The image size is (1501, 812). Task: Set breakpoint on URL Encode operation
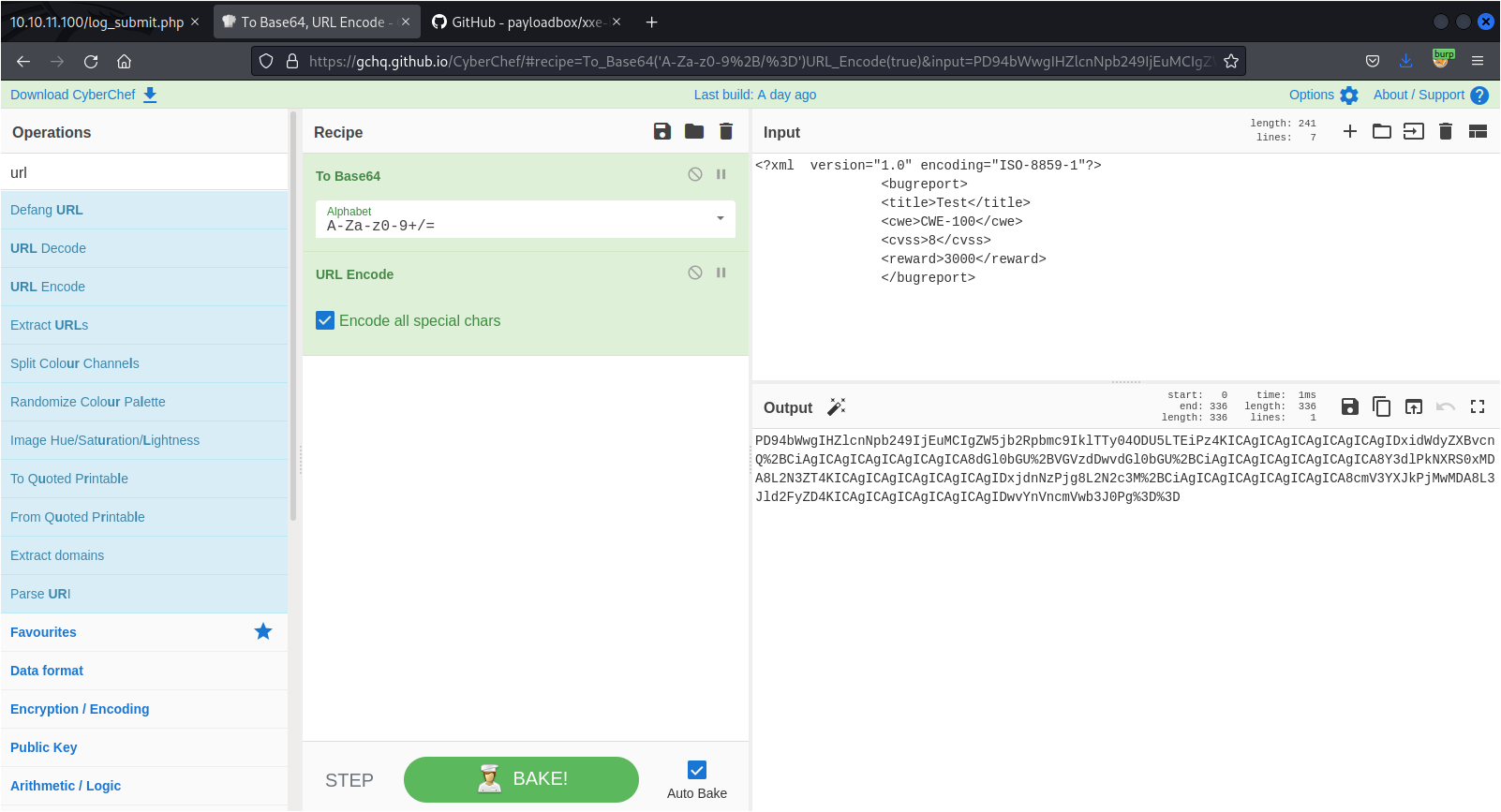[x=721, y=273]
